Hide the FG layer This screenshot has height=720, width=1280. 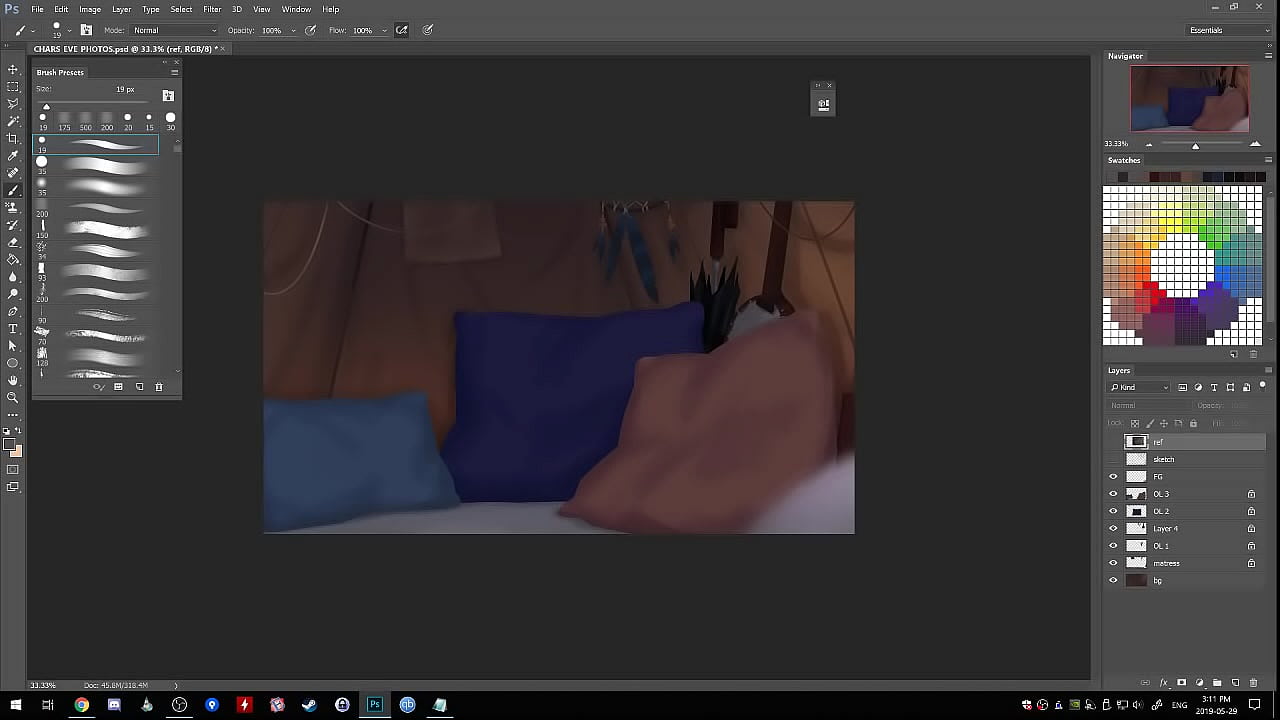pos(1113,477)
